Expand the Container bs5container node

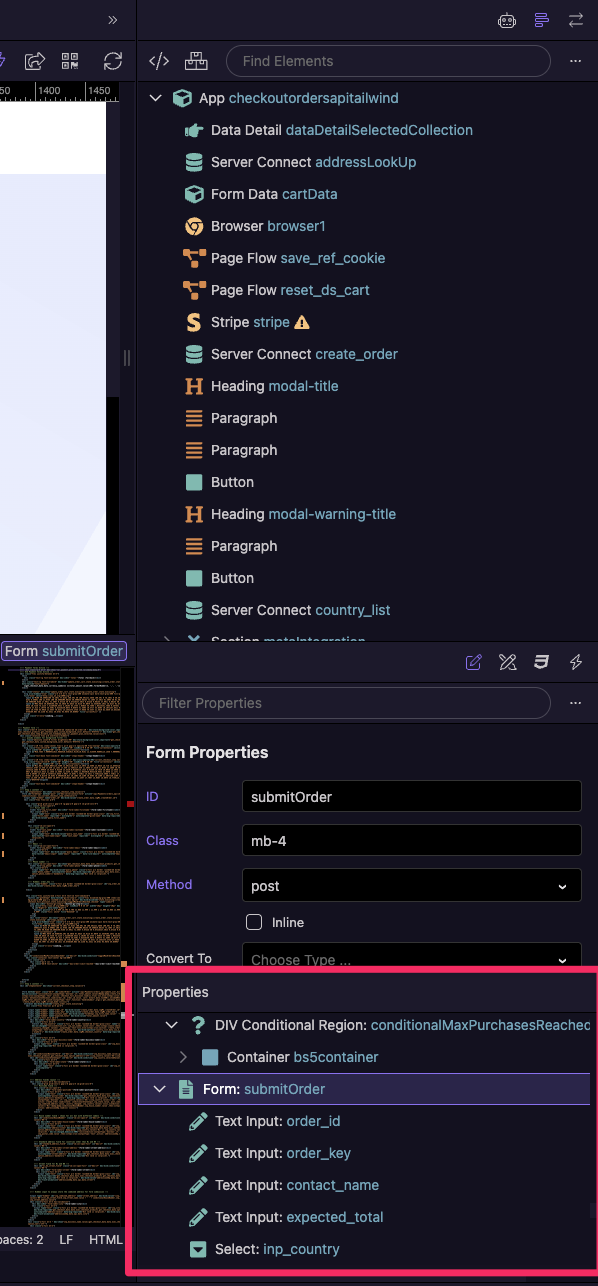183,1057
